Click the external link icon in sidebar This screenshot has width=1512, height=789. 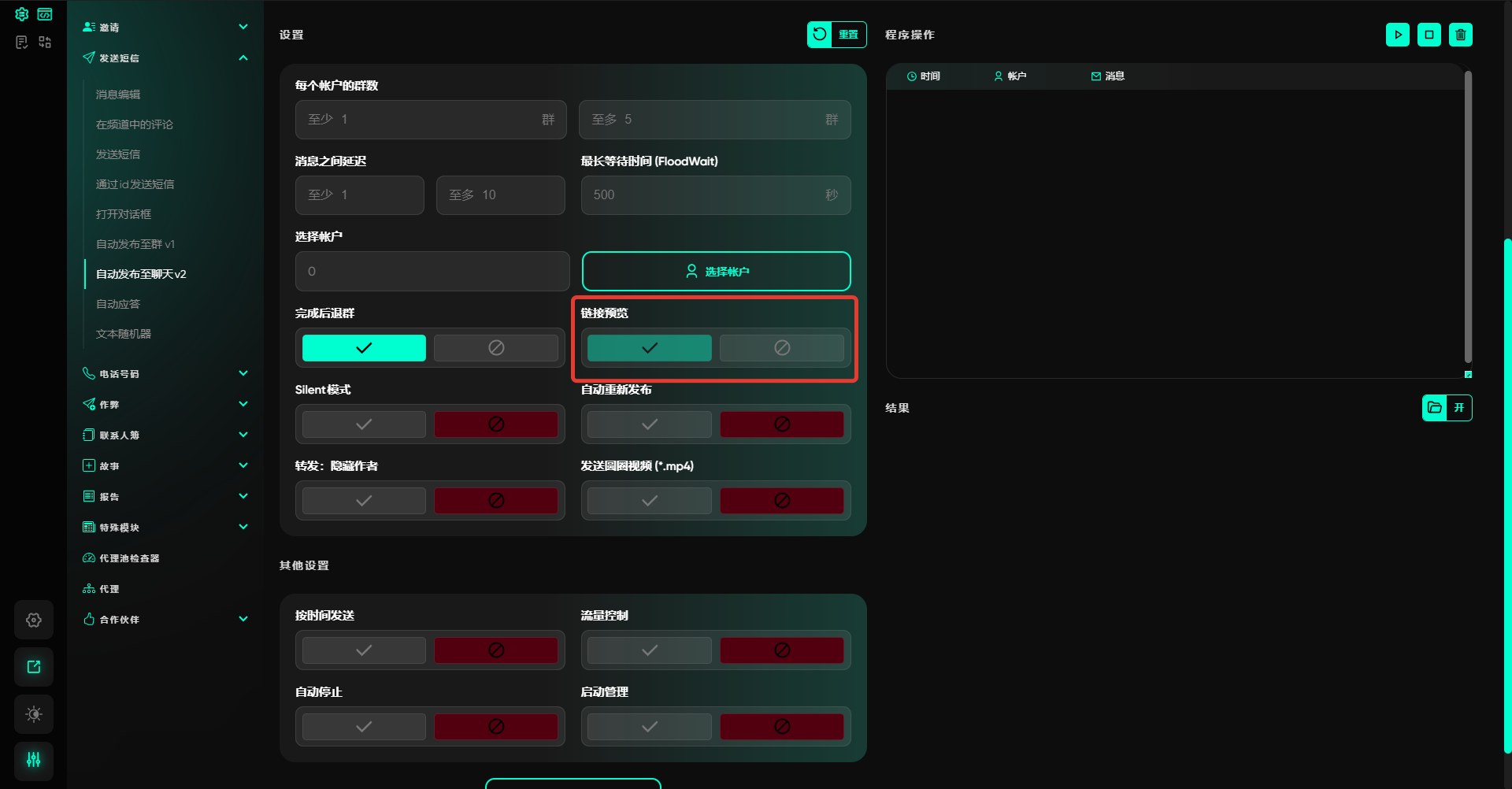[34, 667]
